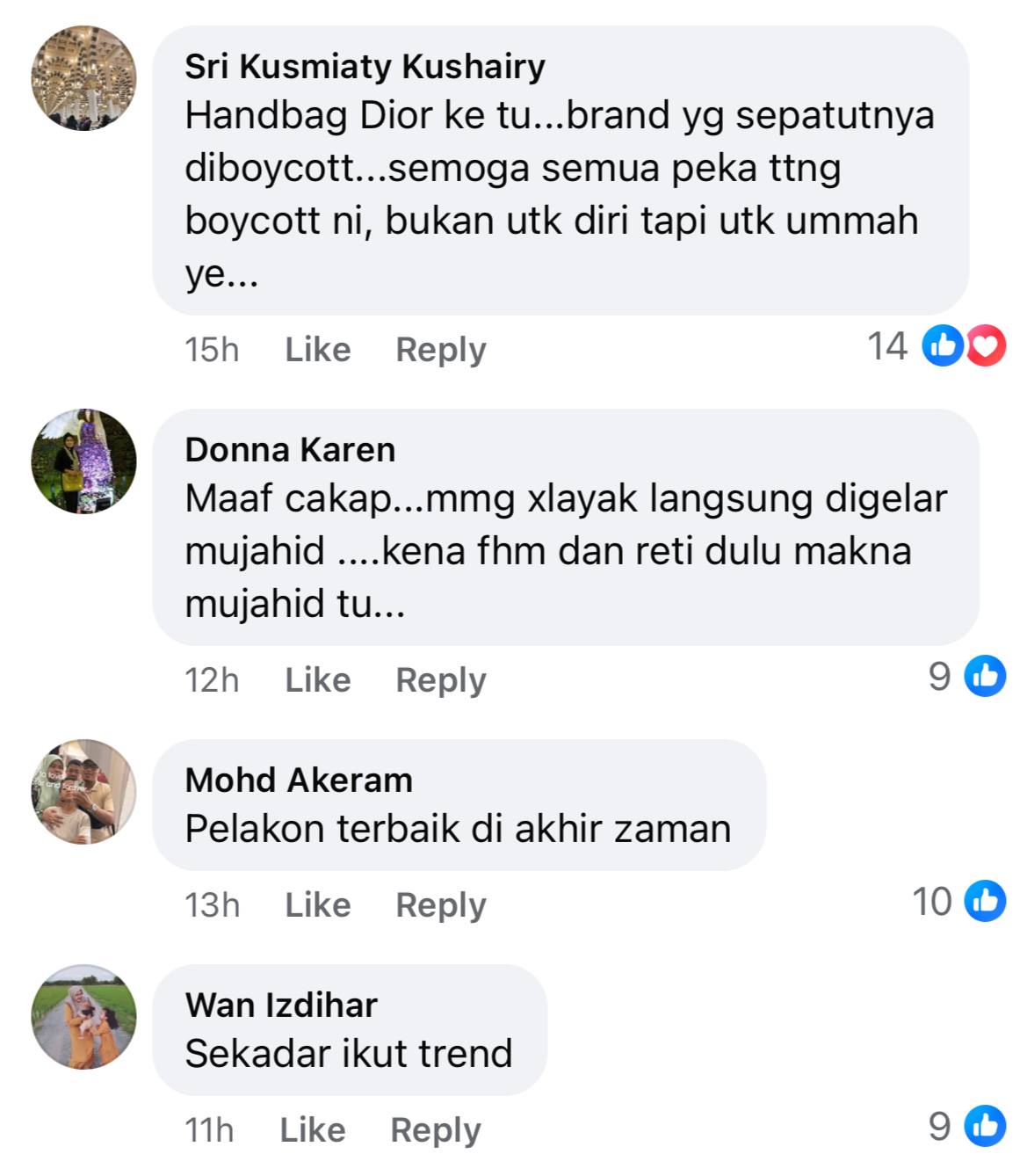This screenshot has width=1027, height=1176.
Task: Click the thumbs-up reaction icon on Wan Izdihar's comment
Action: [x=986, y=1126]
